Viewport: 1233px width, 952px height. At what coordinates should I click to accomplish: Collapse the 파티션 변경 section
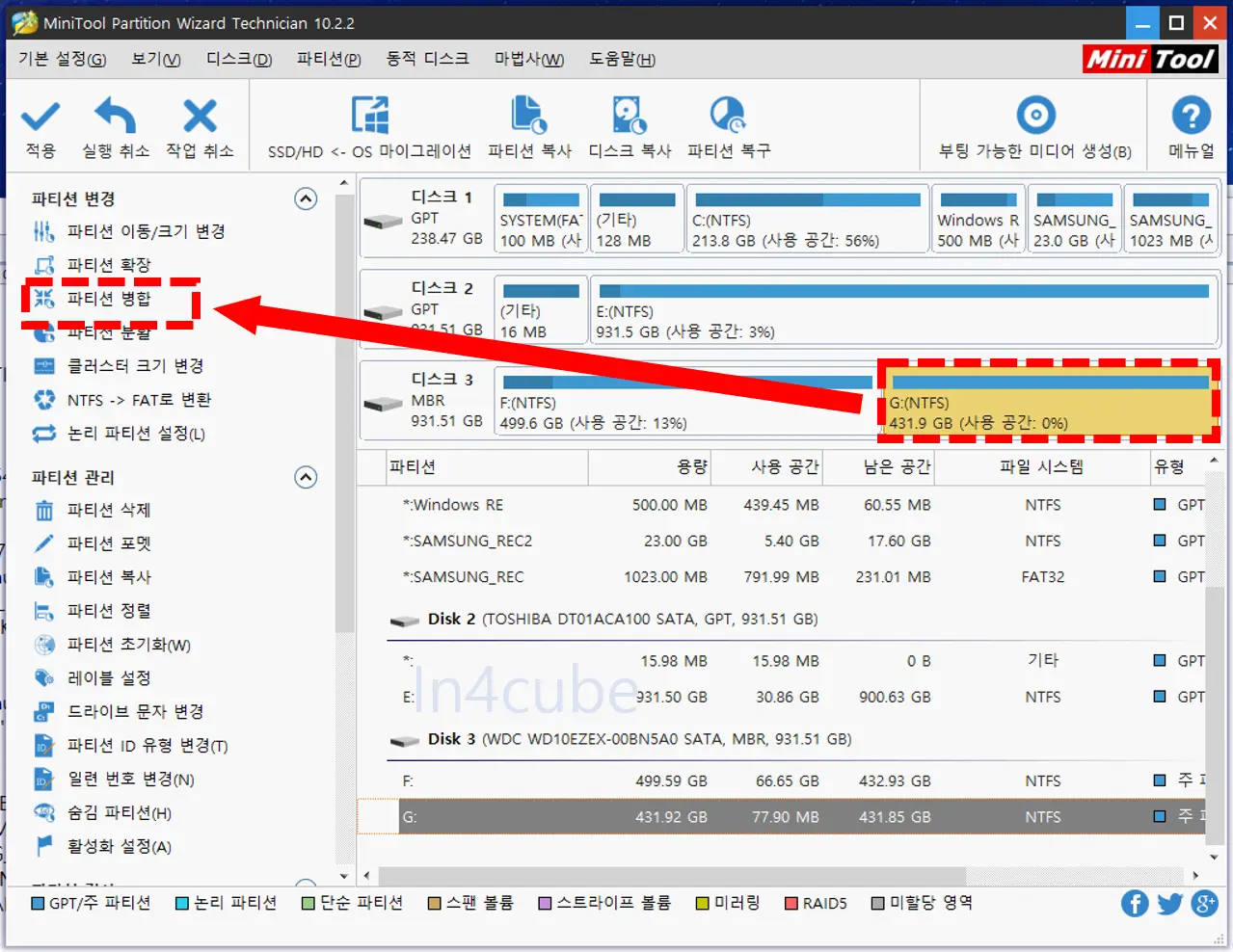306,198
